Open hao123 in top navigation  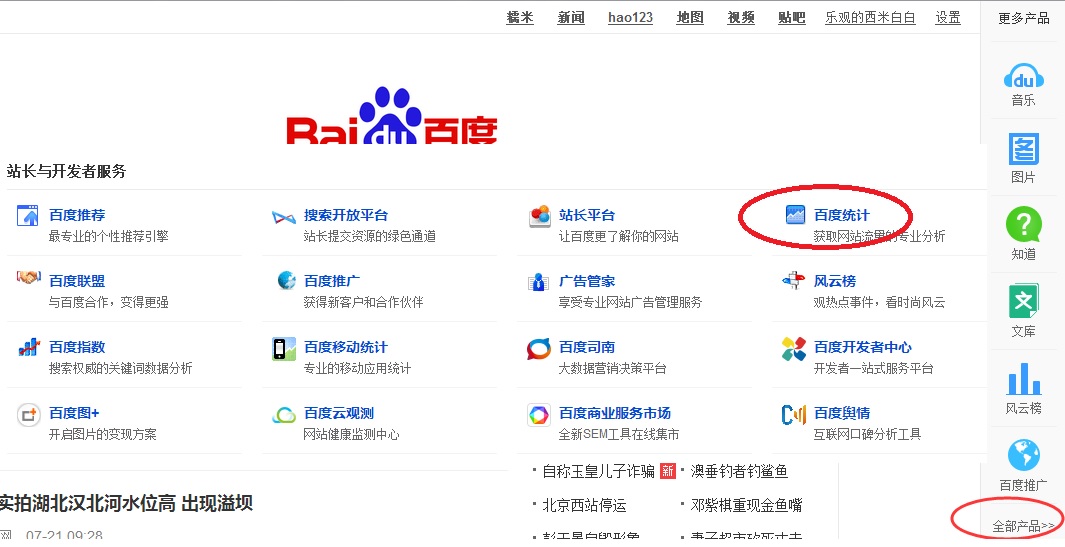click(x=630, y=18)
